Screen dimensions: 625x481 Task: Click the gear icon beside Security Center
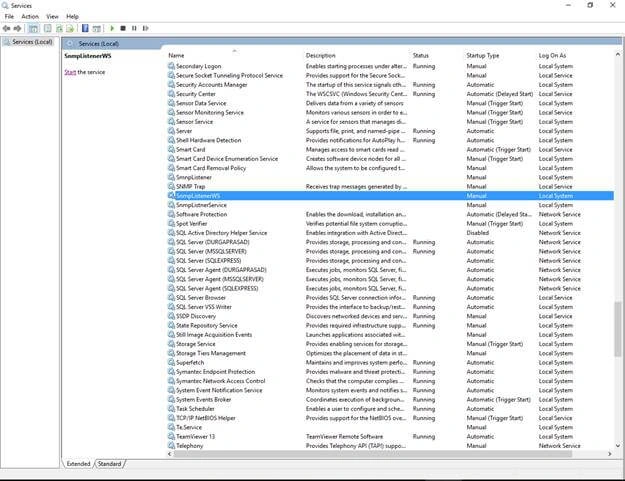pos(171,94)
